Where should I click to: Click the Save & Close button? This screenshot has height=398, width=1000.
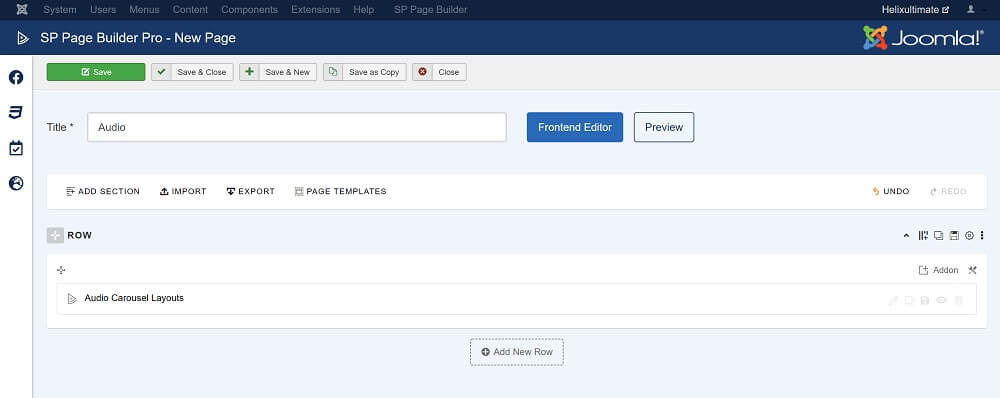tap(193, 72)
